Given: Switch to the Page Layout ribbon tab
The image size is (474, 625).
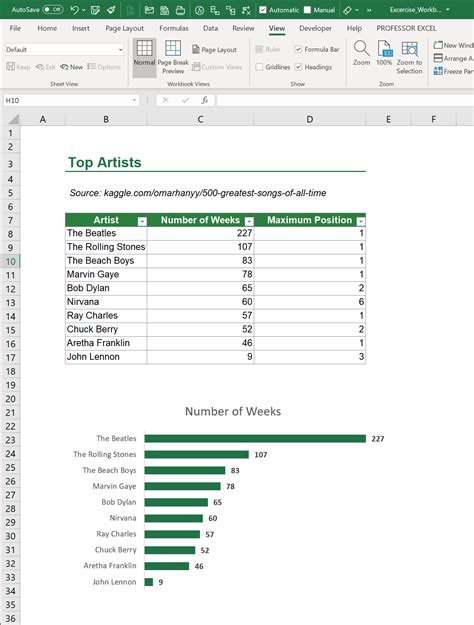Looking at the screenshot, I should (124, 28).
